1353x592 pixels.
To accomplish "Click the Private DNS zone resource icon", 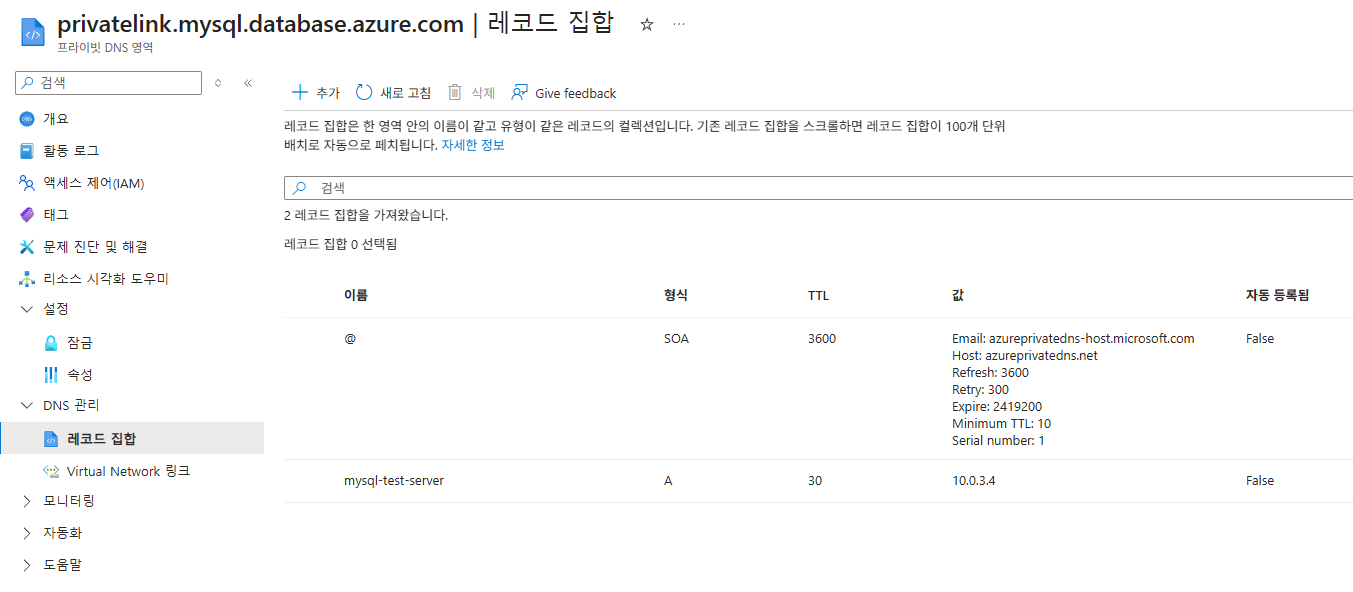I will 33,32.
